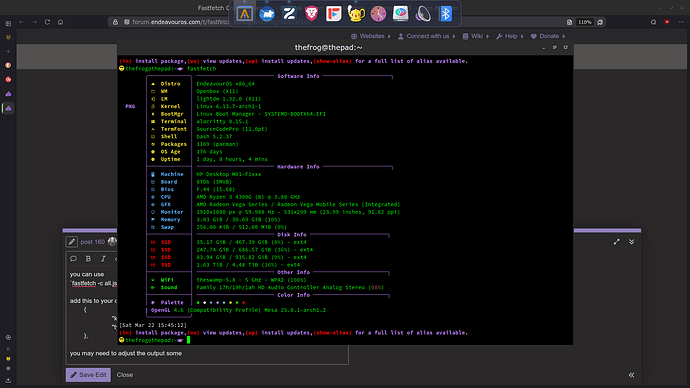This screenshot has height=388, width=690.
Task: Open the red-white Flipboard-style dock icon
Action: pos(334,14)
